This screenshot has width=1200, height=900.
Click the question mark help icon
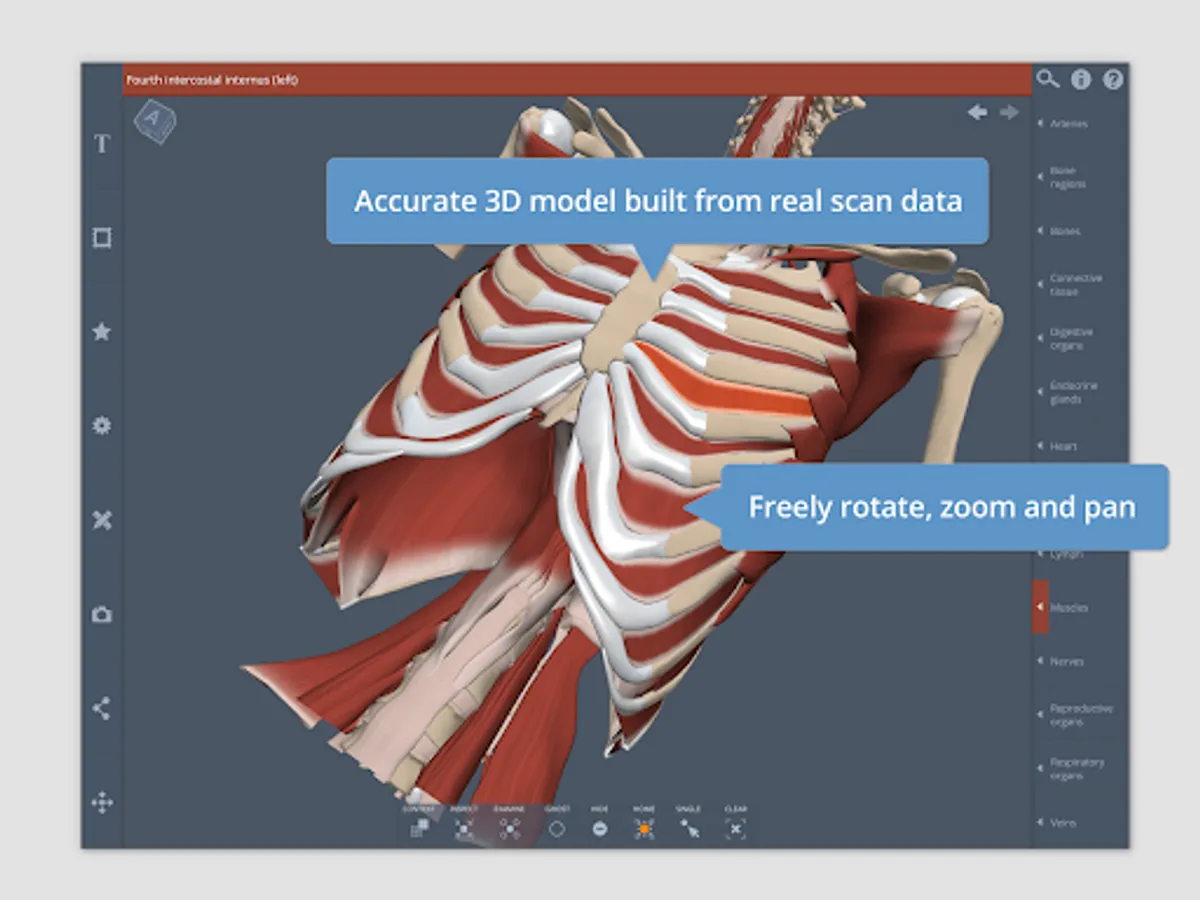coord(1113,79)
